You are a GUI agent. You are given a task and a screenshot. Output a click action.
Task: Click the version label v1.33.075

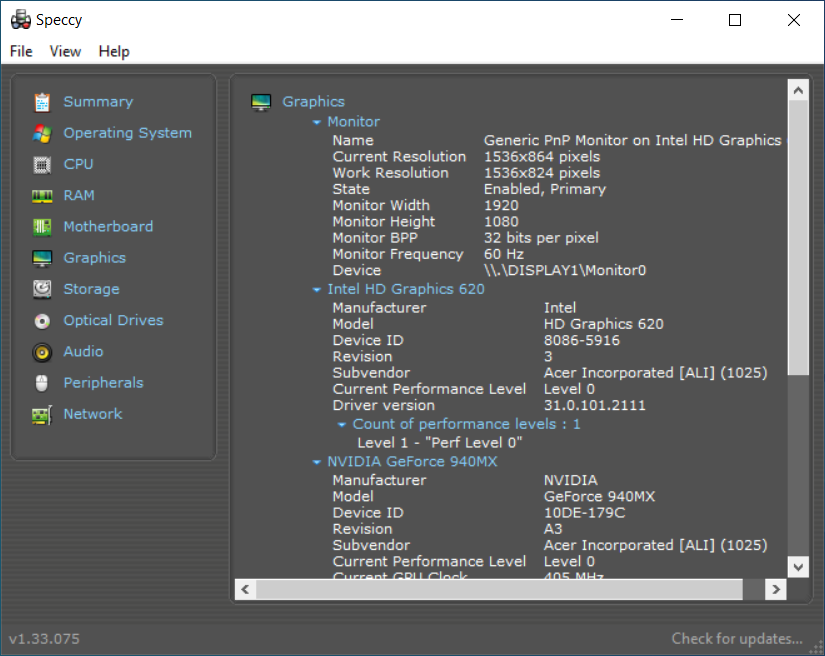(x=44, y=639)
